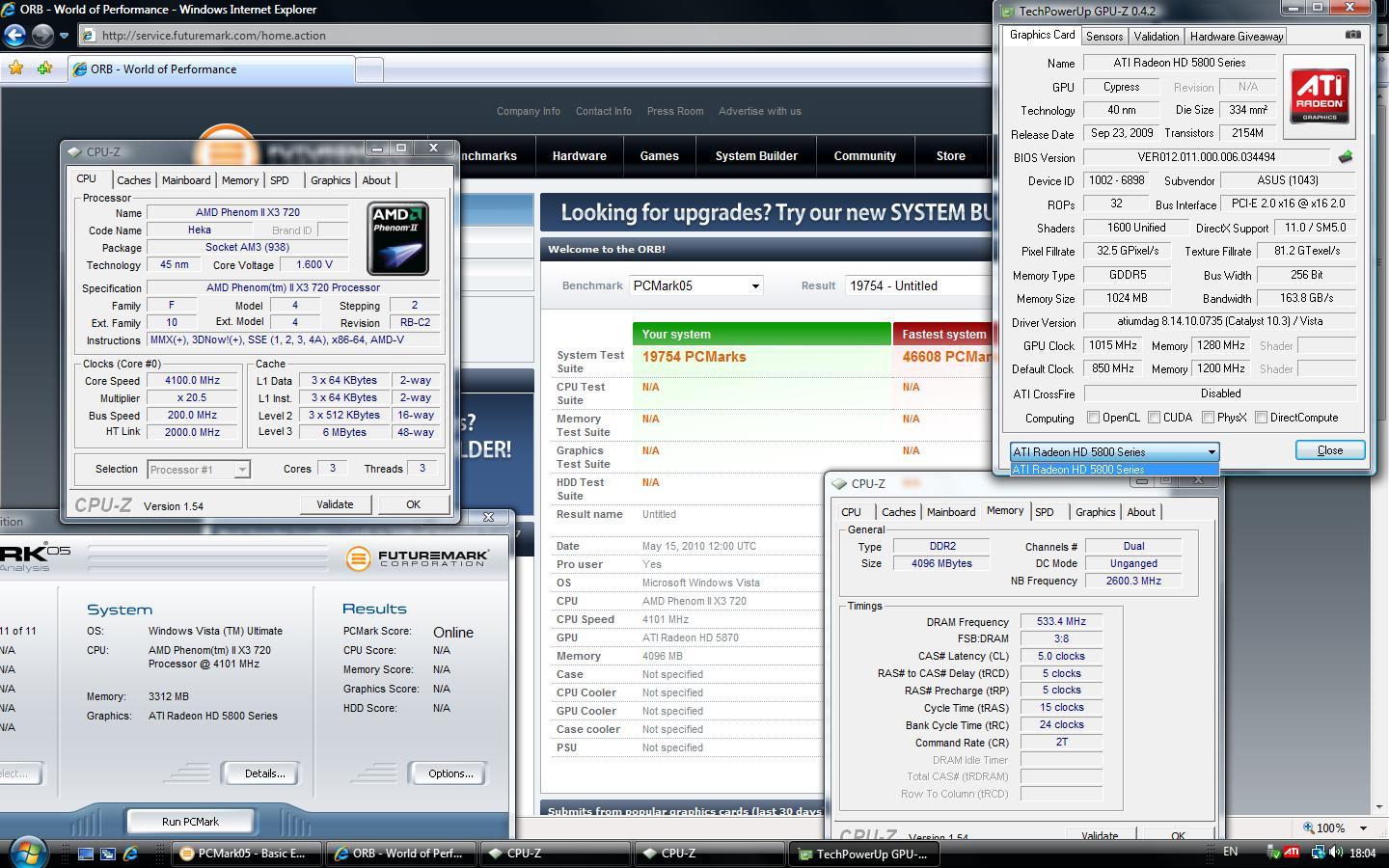Expand the zoom level 100% arrow
The width and height of the screenshot is (1389, 868).
[x=1363, y=827]
